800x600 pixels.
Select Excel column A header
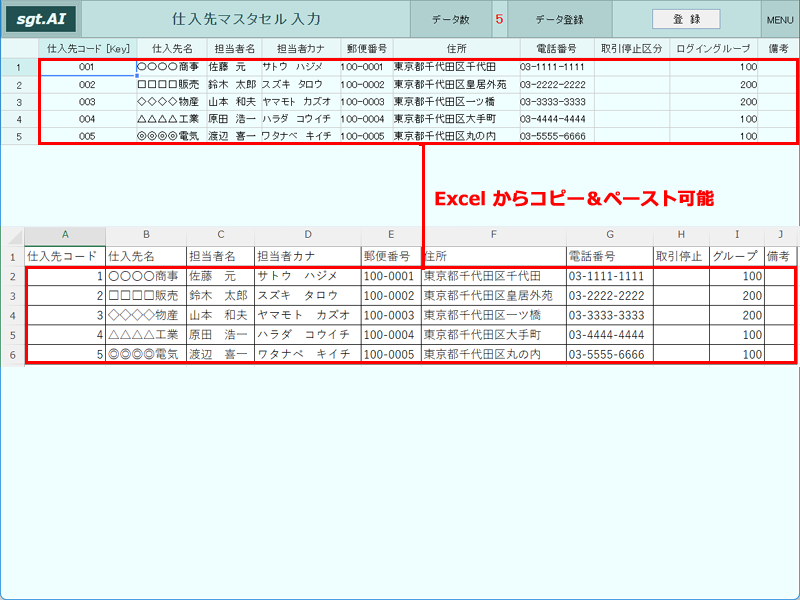(x=65, y=234)
